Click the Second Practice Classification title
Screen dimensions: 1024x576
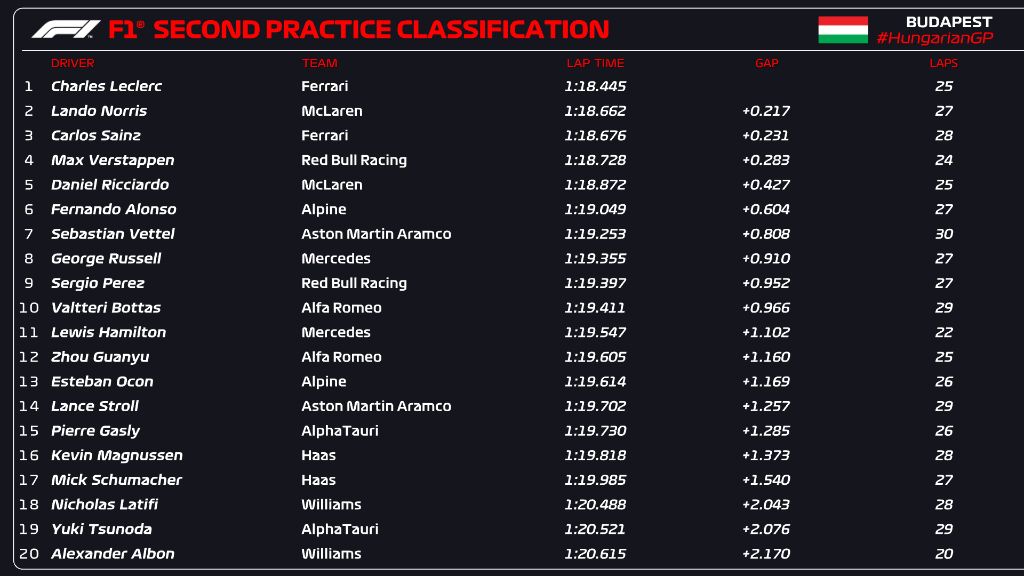point(381,30)
